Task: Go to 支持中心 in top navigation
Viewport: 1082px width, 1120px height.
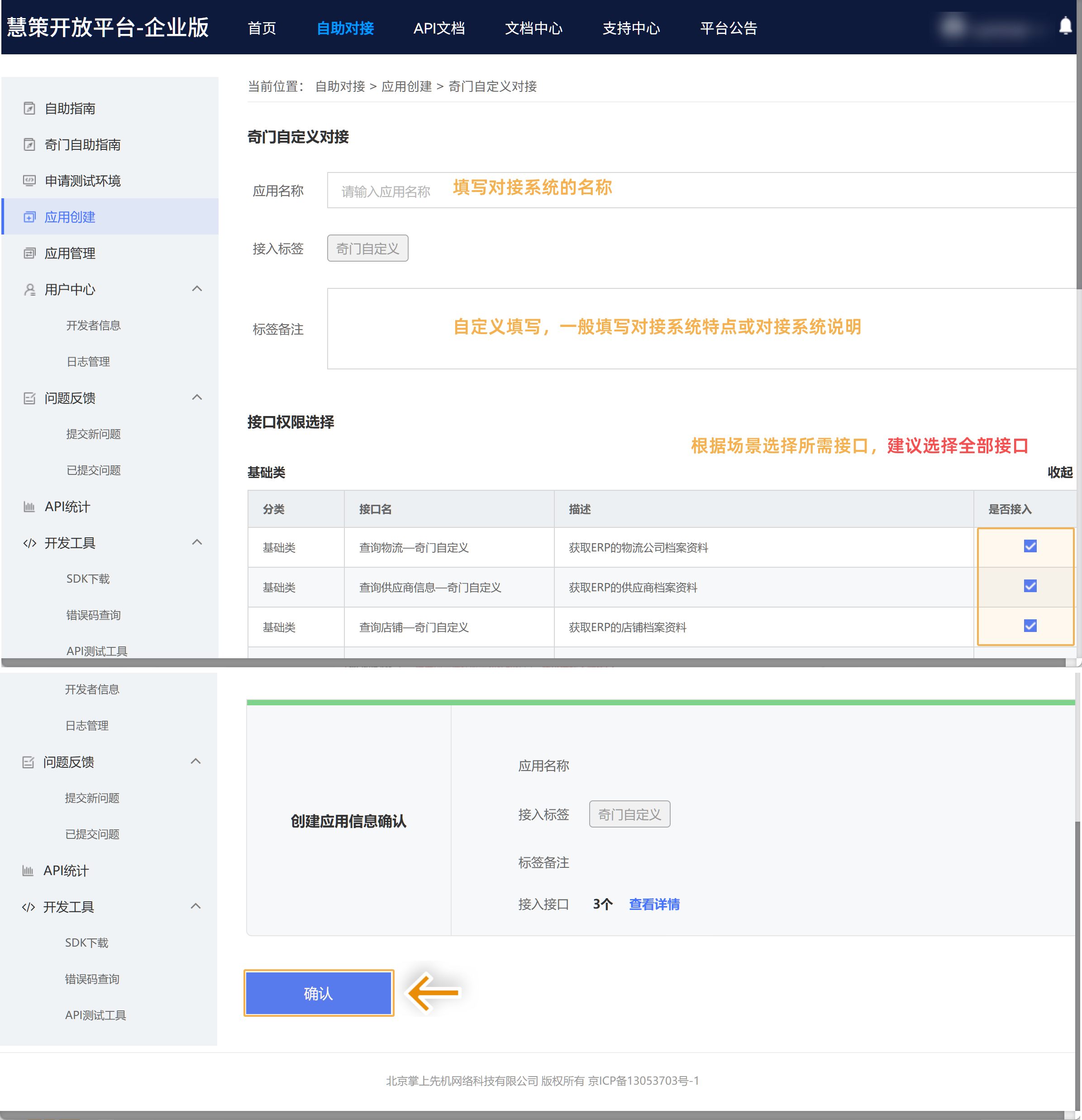Action: point(631,28)
